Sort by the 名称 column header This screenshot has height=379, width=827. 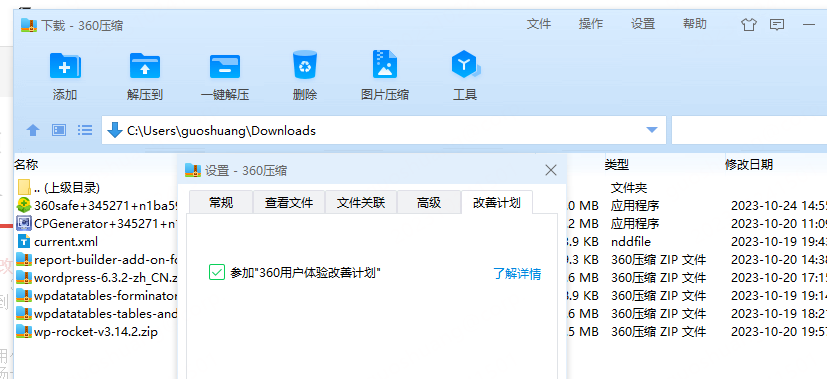26,164
